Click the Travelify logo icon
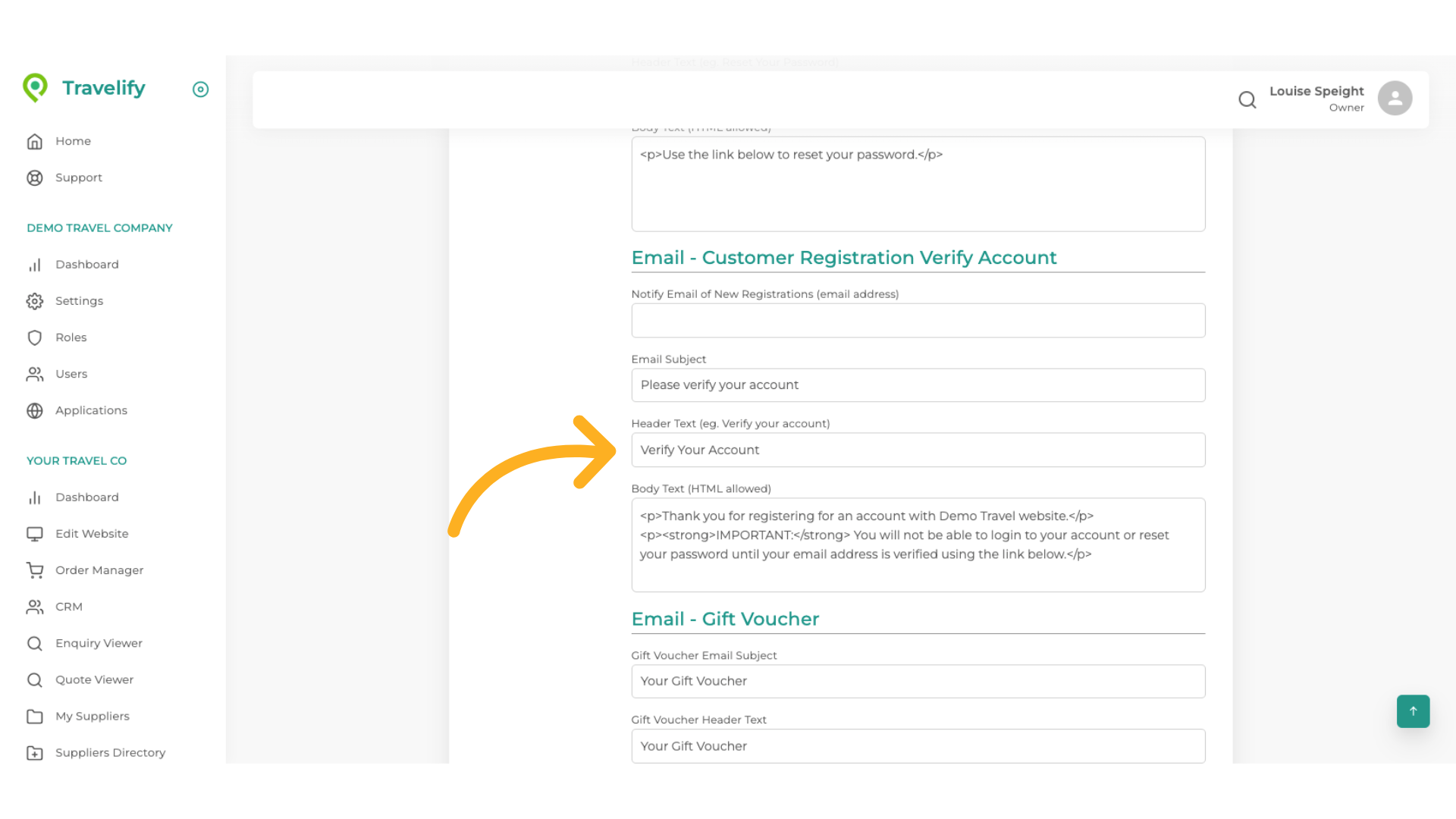The height and width of the screenshot is (819, 1456). click(35, 88)
